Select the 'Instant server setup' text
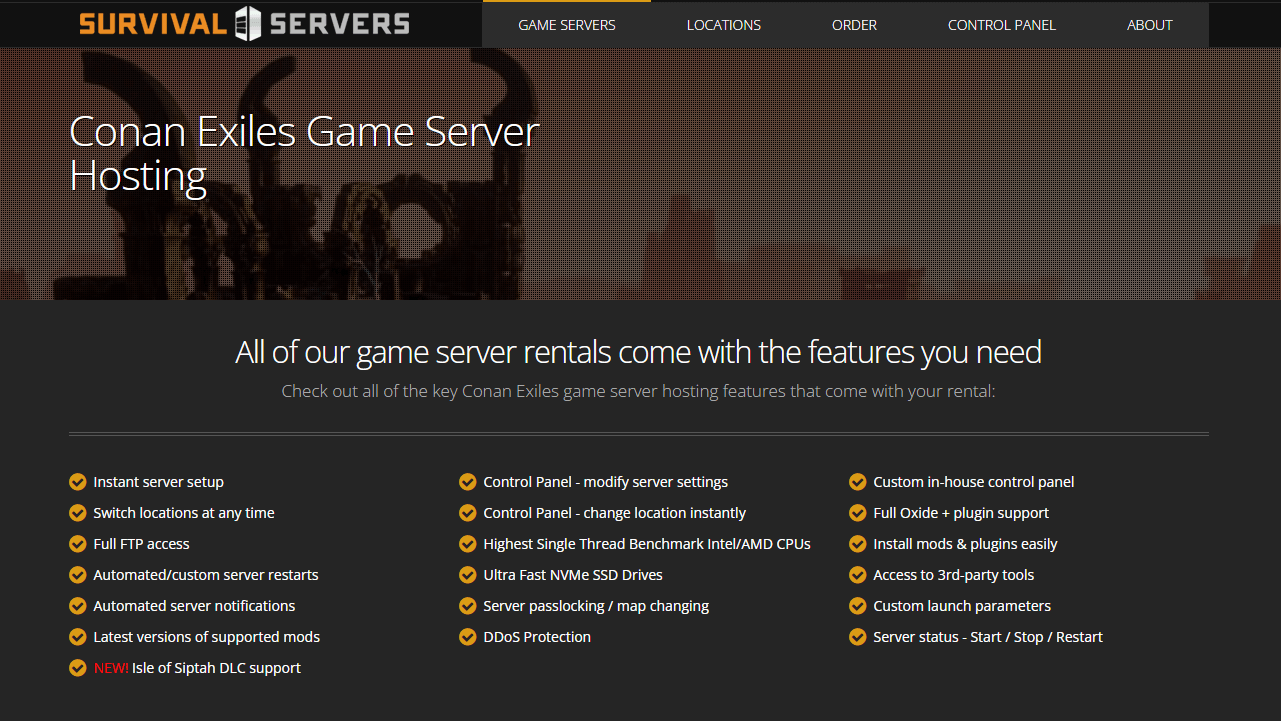 tap(158, 482)
